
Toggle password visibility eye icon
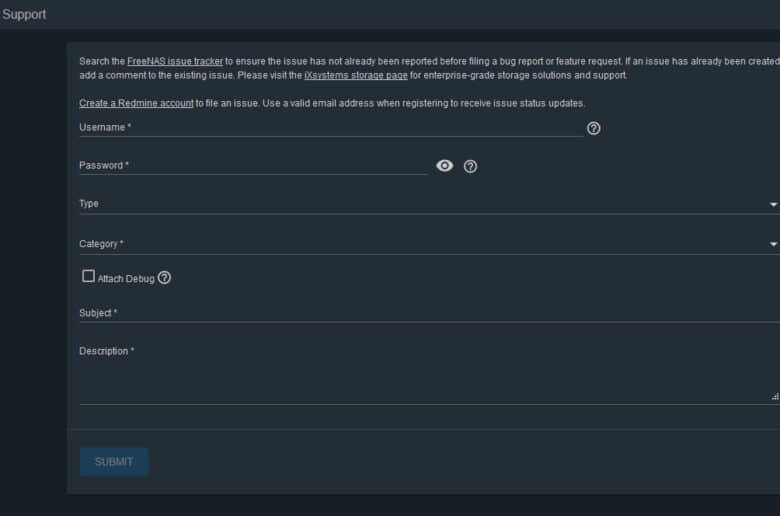(x=444, y=166)
